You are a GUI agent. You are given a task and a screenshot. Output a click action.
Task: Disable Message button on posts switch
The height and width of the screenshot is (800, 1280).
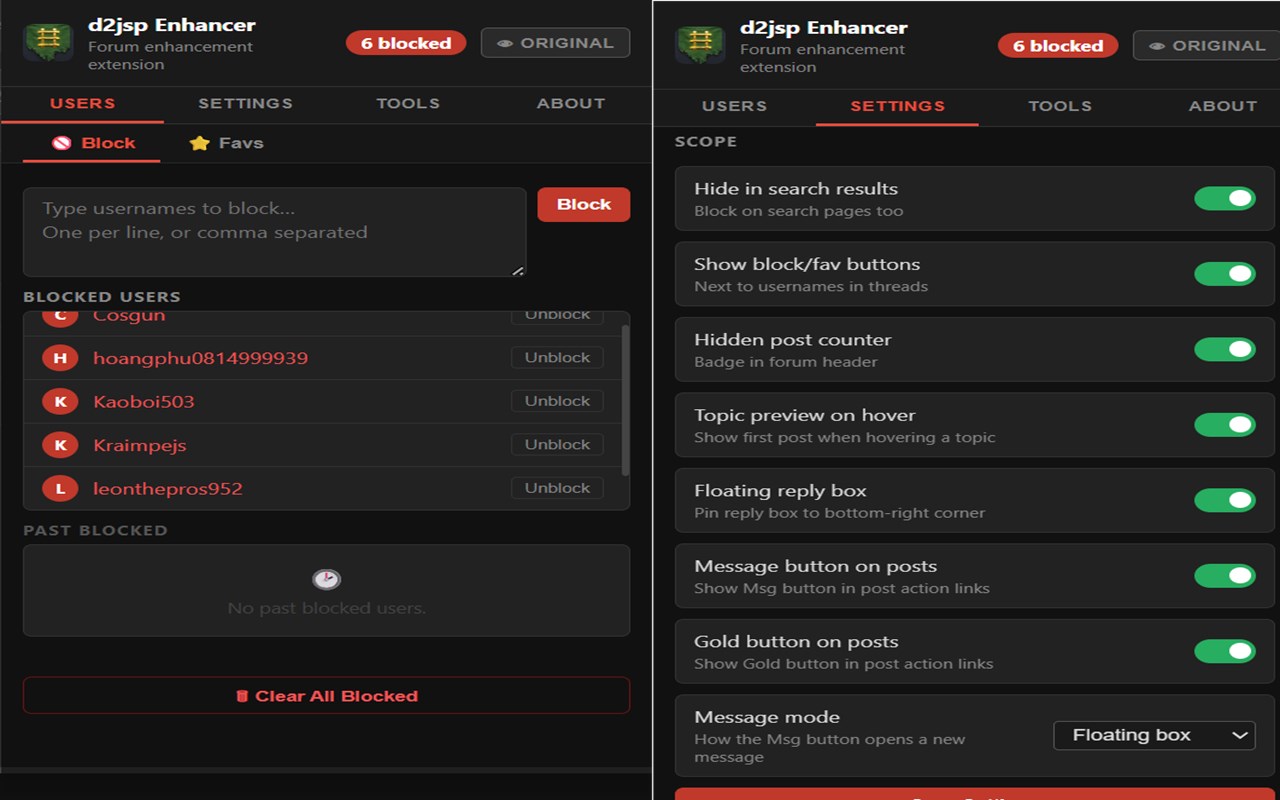click(x=1225, y=576)
